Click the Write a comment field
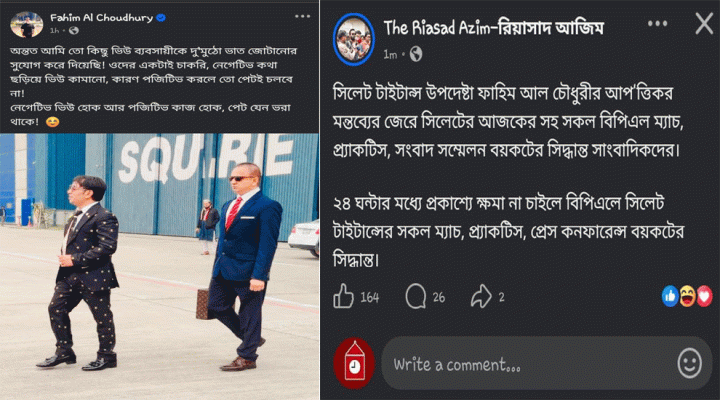 coord(546,363)
